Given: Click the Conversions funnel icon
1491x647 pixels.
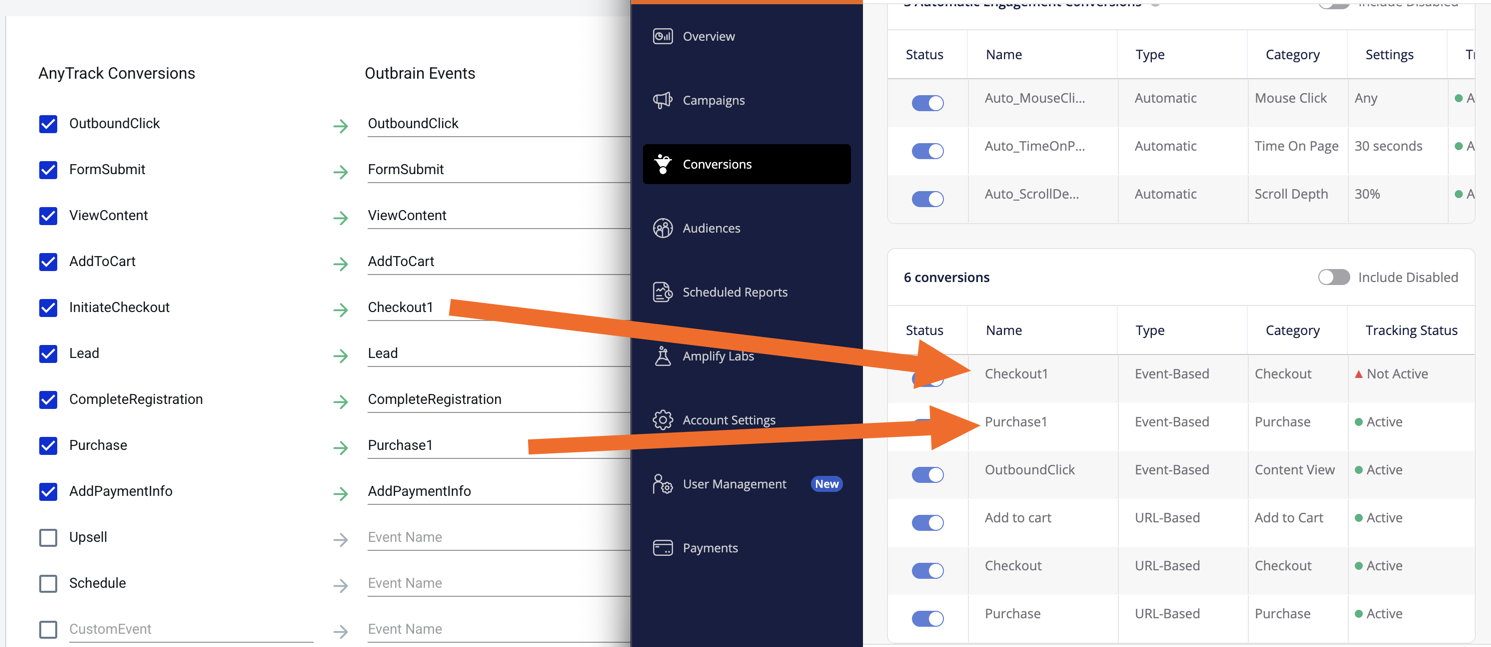Looking at the screenshot, I should 662,164.
